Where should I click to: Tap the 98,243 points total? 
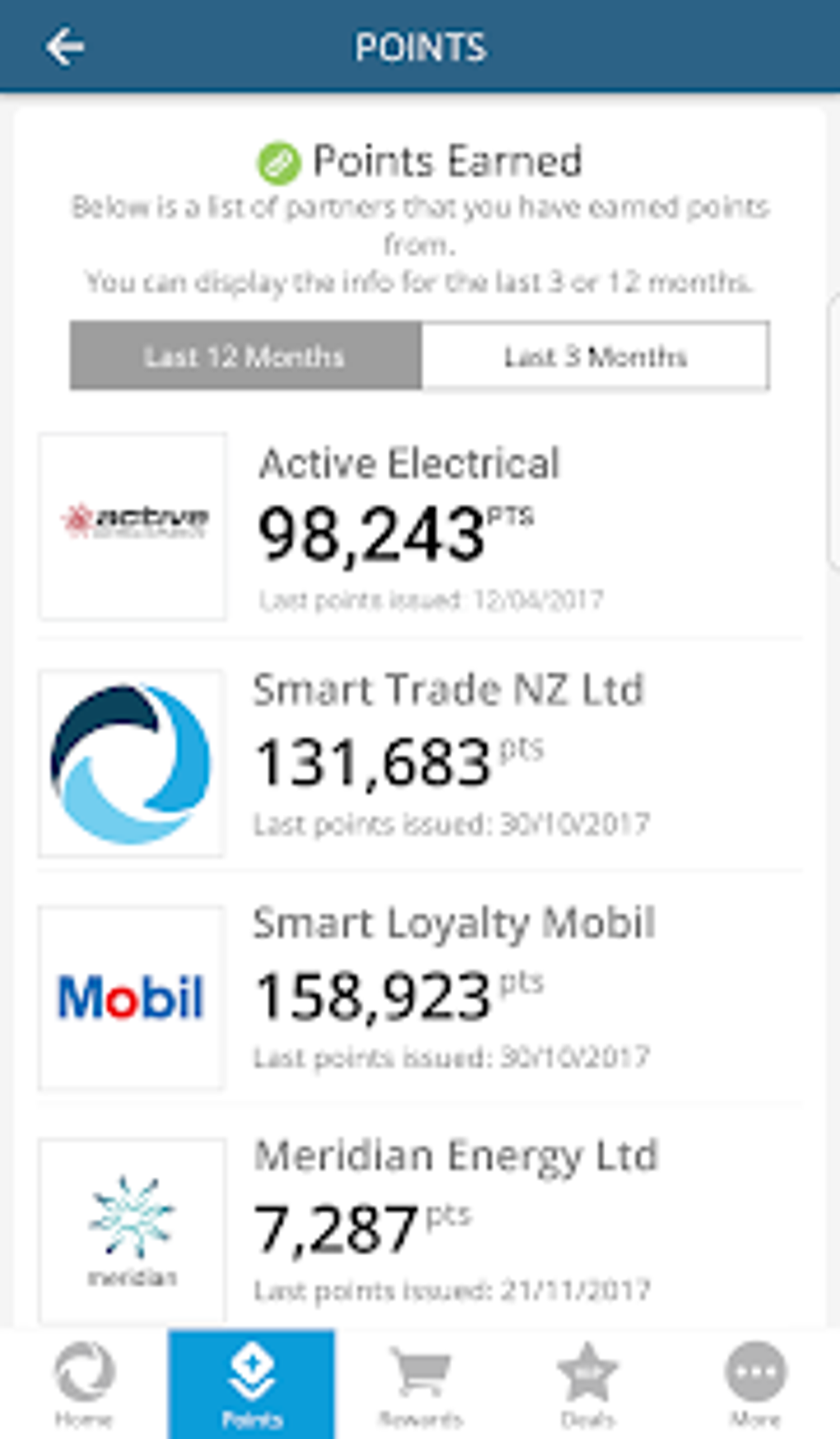click(371, 534)
